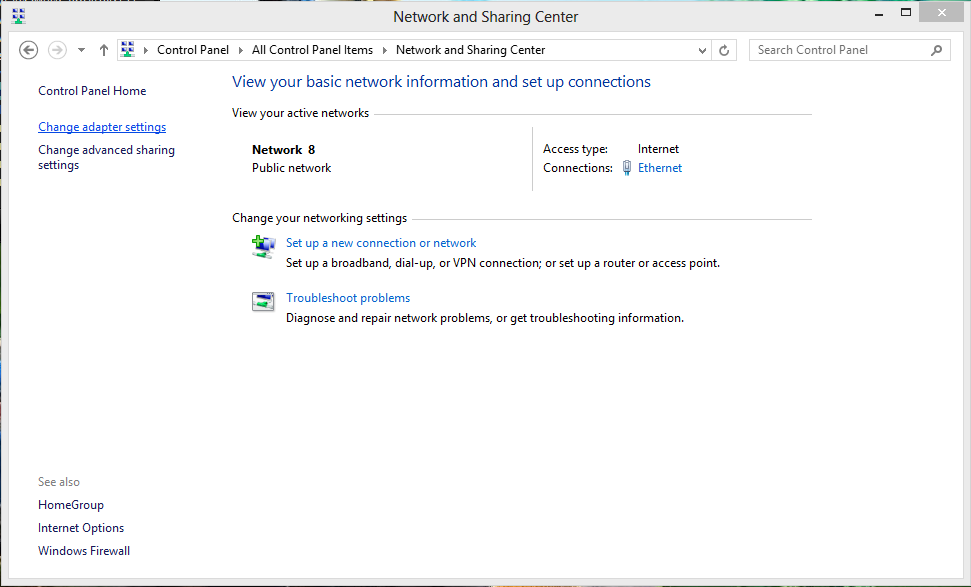Open Set up a new connection or network

tap(381, 243)
